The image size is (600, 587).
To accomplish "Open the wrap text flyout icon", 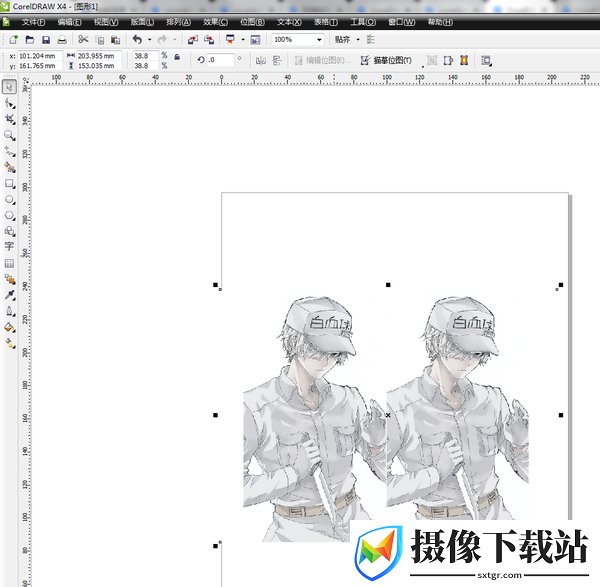I will click(x=486, y=60).
